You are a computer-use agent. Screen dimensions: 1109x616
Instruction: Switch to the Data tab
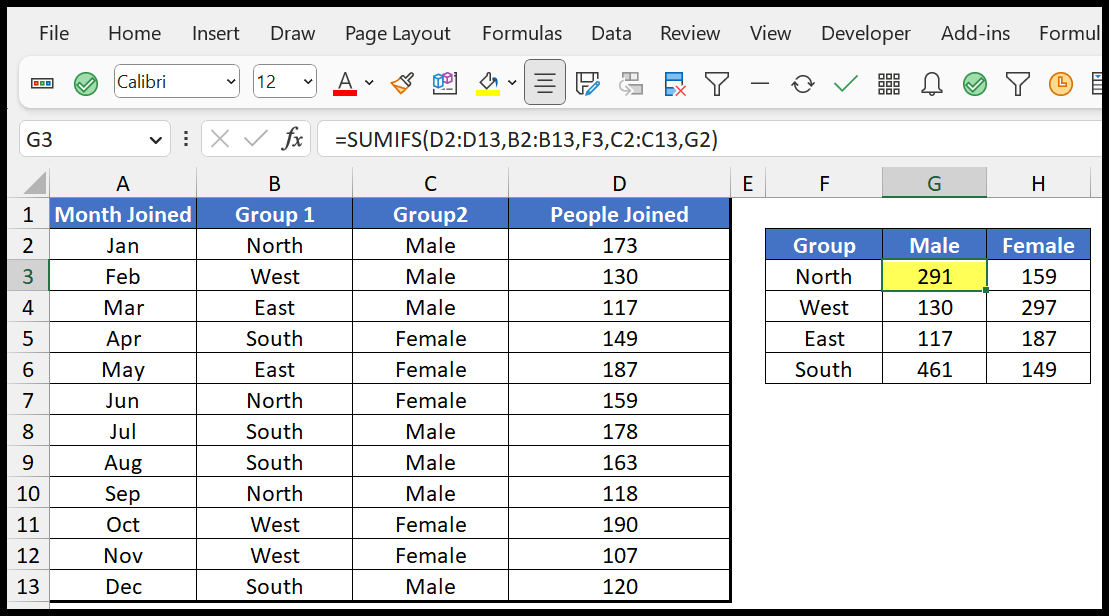611,33
